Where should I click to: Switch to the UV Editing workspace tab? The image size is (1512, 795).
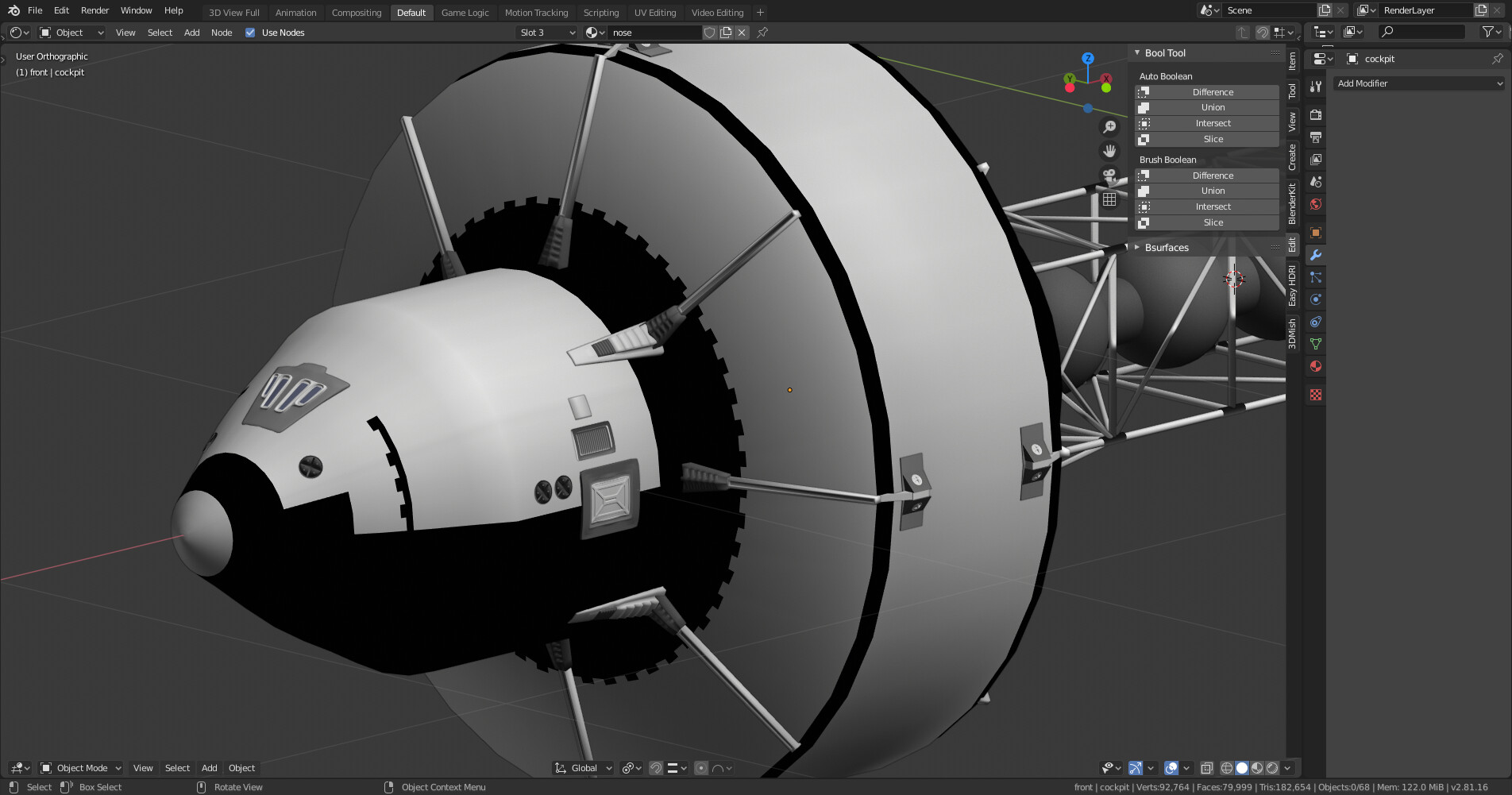click(654, 13)
